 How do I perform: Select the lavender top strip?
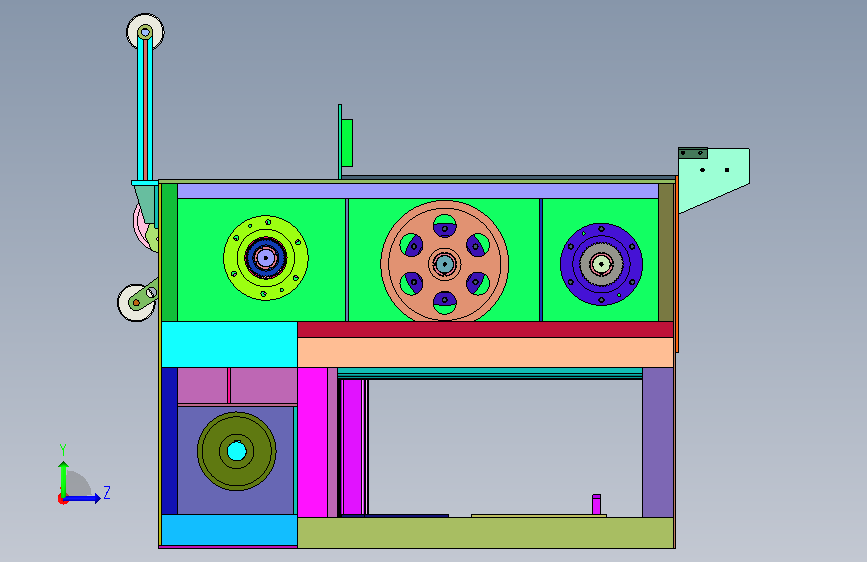[417, 191]
